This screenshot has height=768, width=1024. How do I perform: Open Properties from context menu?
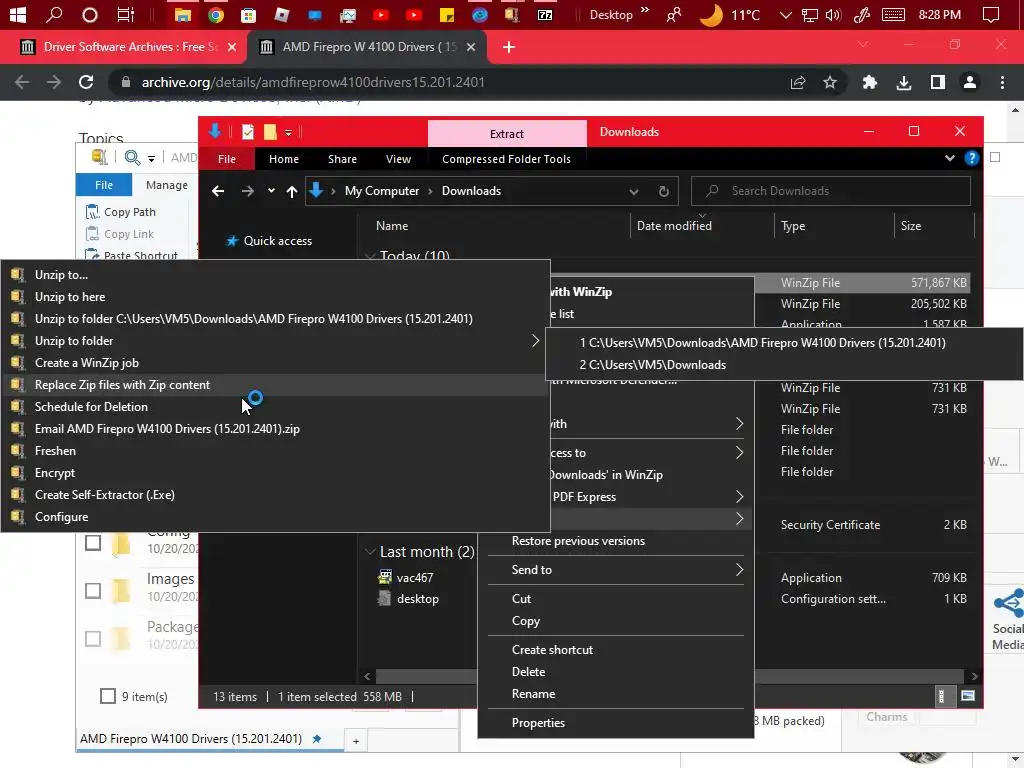[x=616, y=723]
